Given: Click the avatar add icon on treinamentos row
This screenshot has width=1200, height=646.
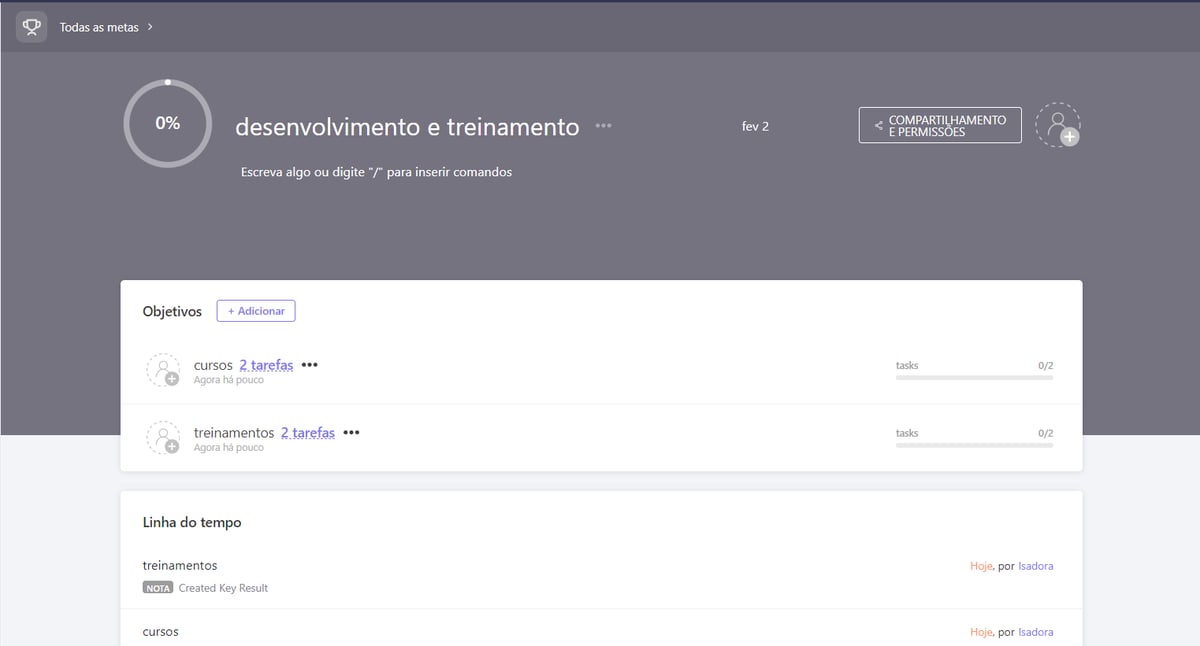Looking at the screenshot, I should (163, 438).
